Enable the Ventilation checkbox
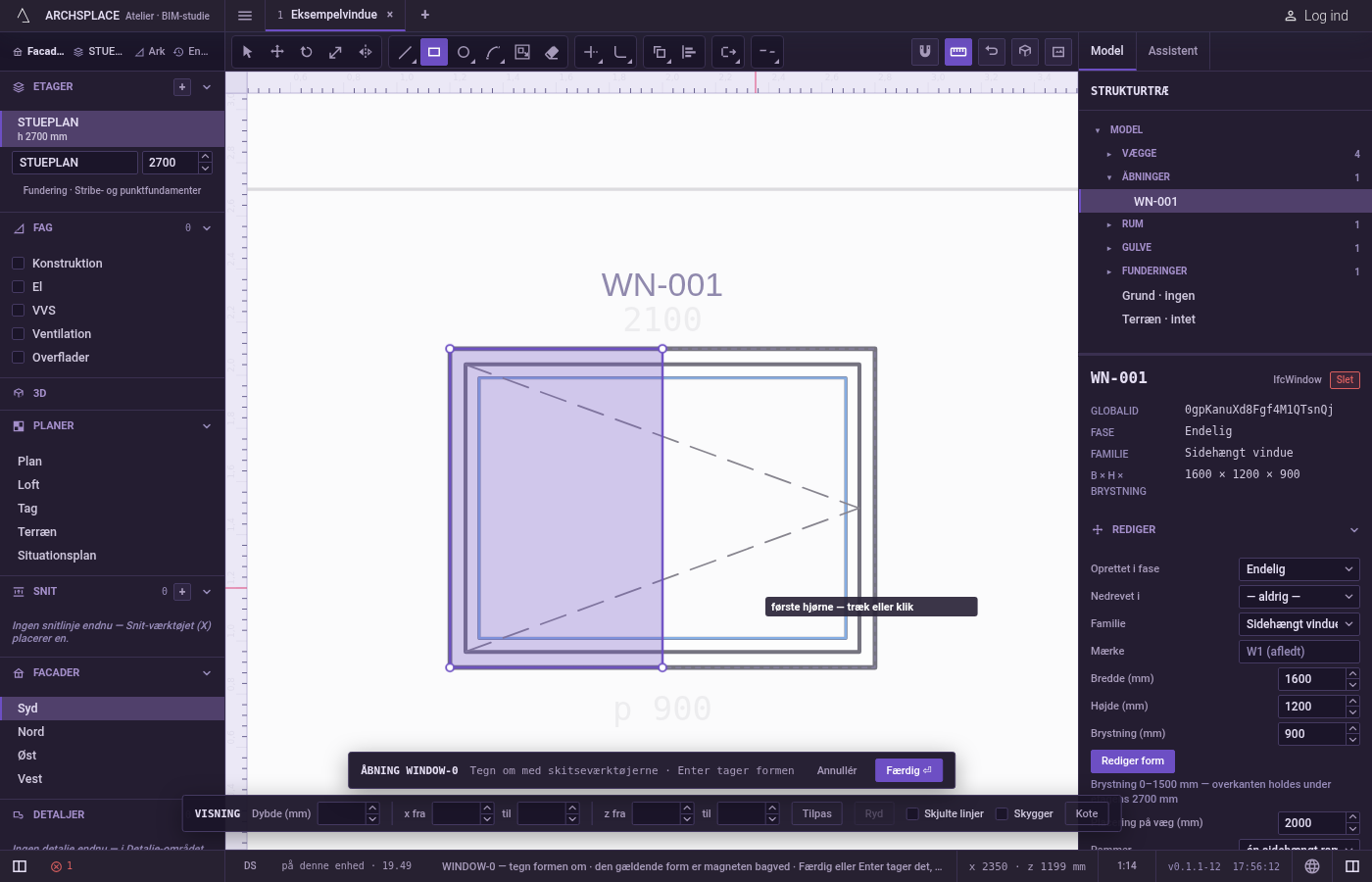The width and height of the screenshot is (1372, 882). click(x=18, y=334)
